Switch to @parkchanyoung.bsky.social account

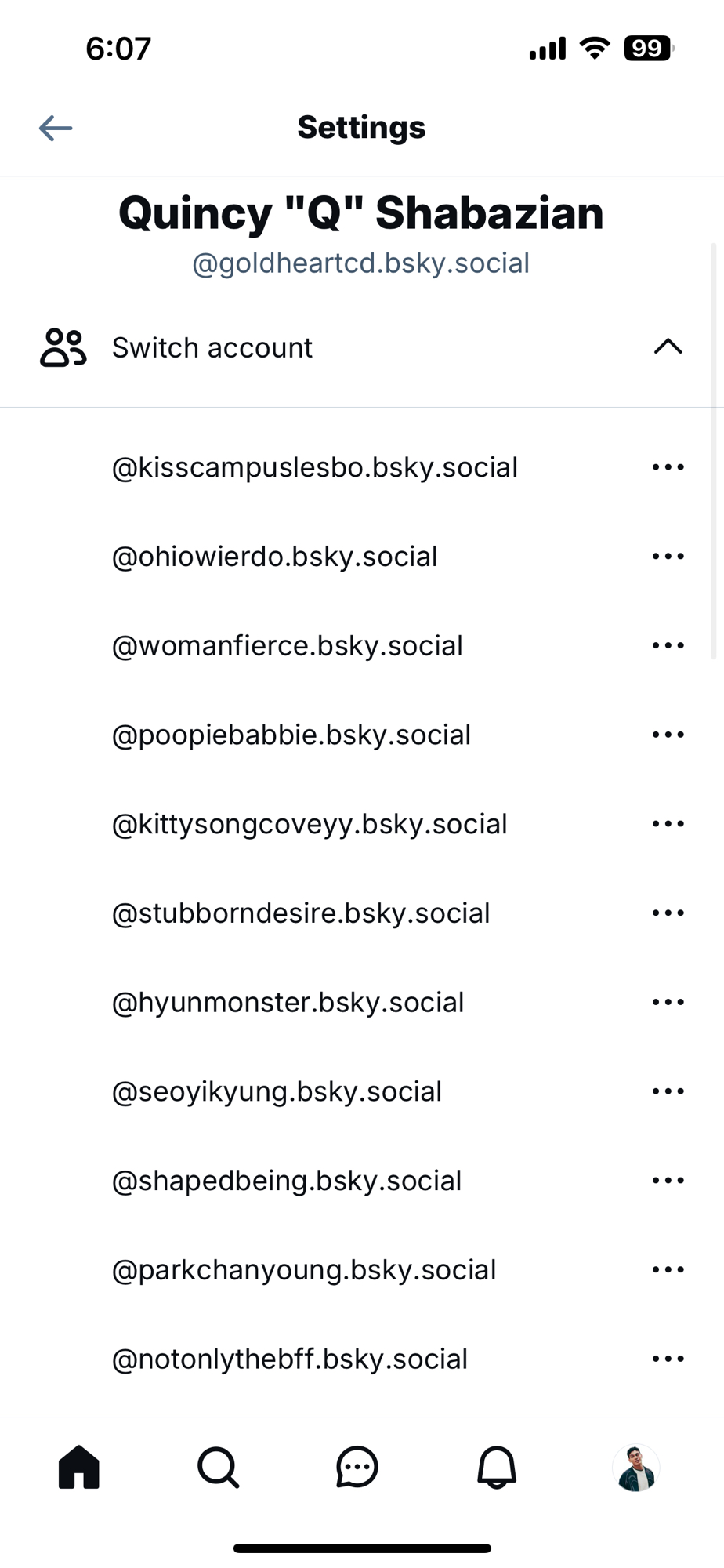(x=304, y=1270)
